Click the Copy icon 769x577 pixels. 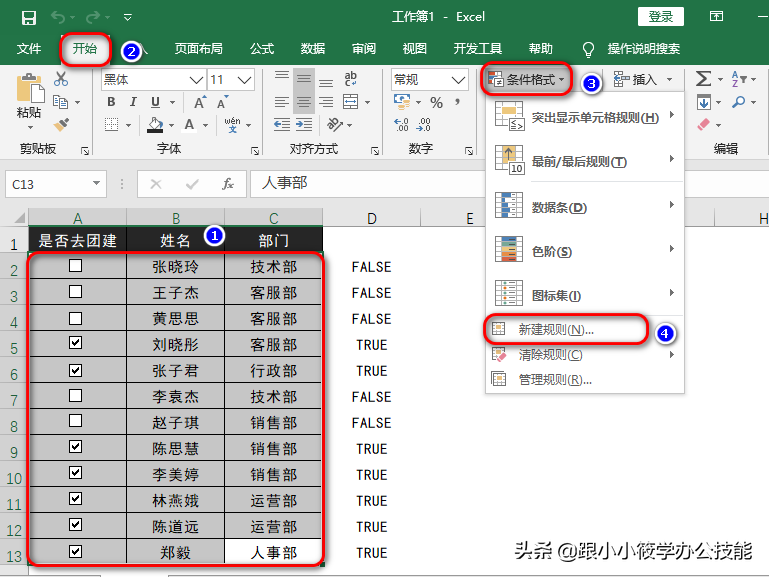coord(60,102)
